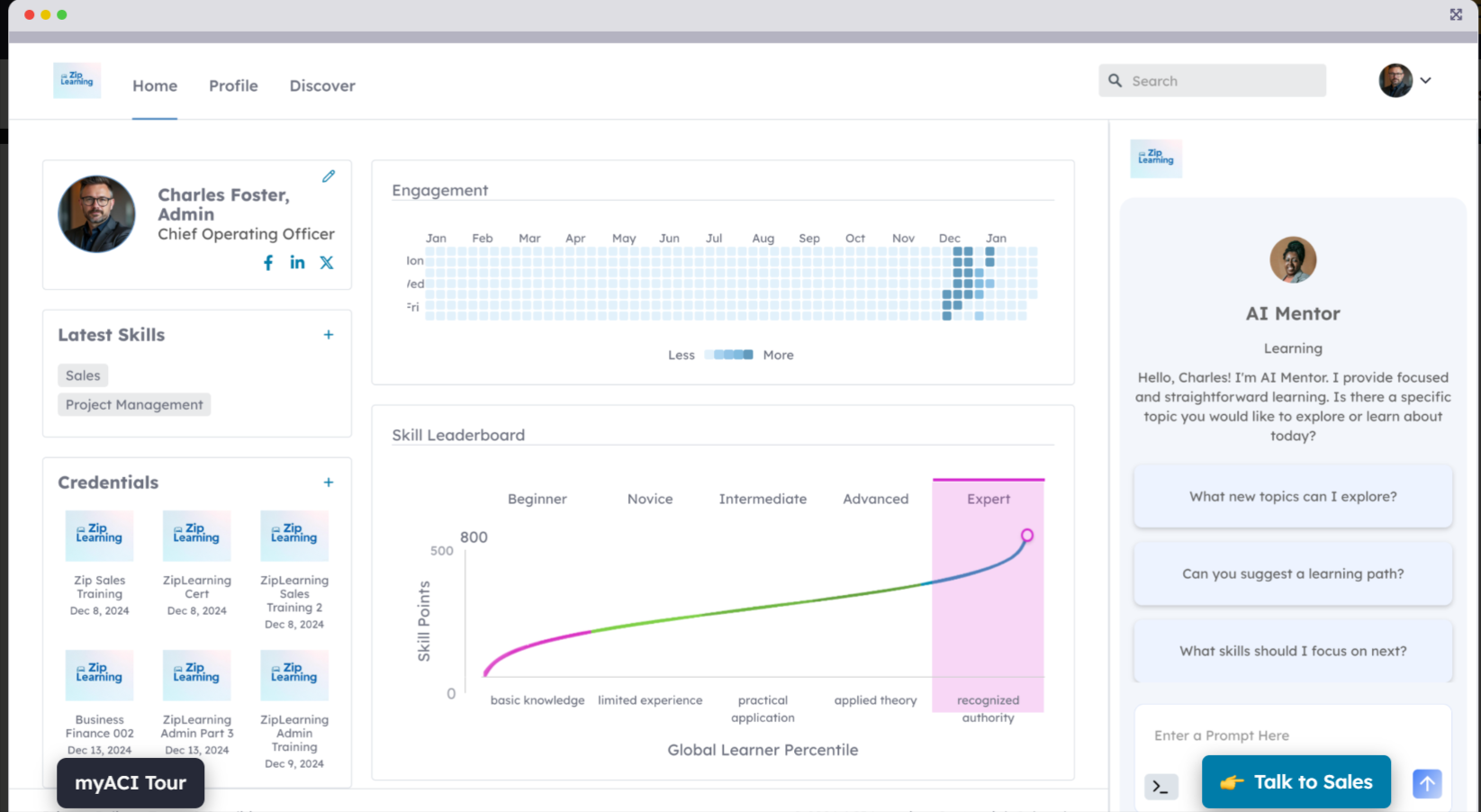Viewport: 1481px width, 812px height.
Task: Click the pencil edit profile icon
Action: (329, 176)
